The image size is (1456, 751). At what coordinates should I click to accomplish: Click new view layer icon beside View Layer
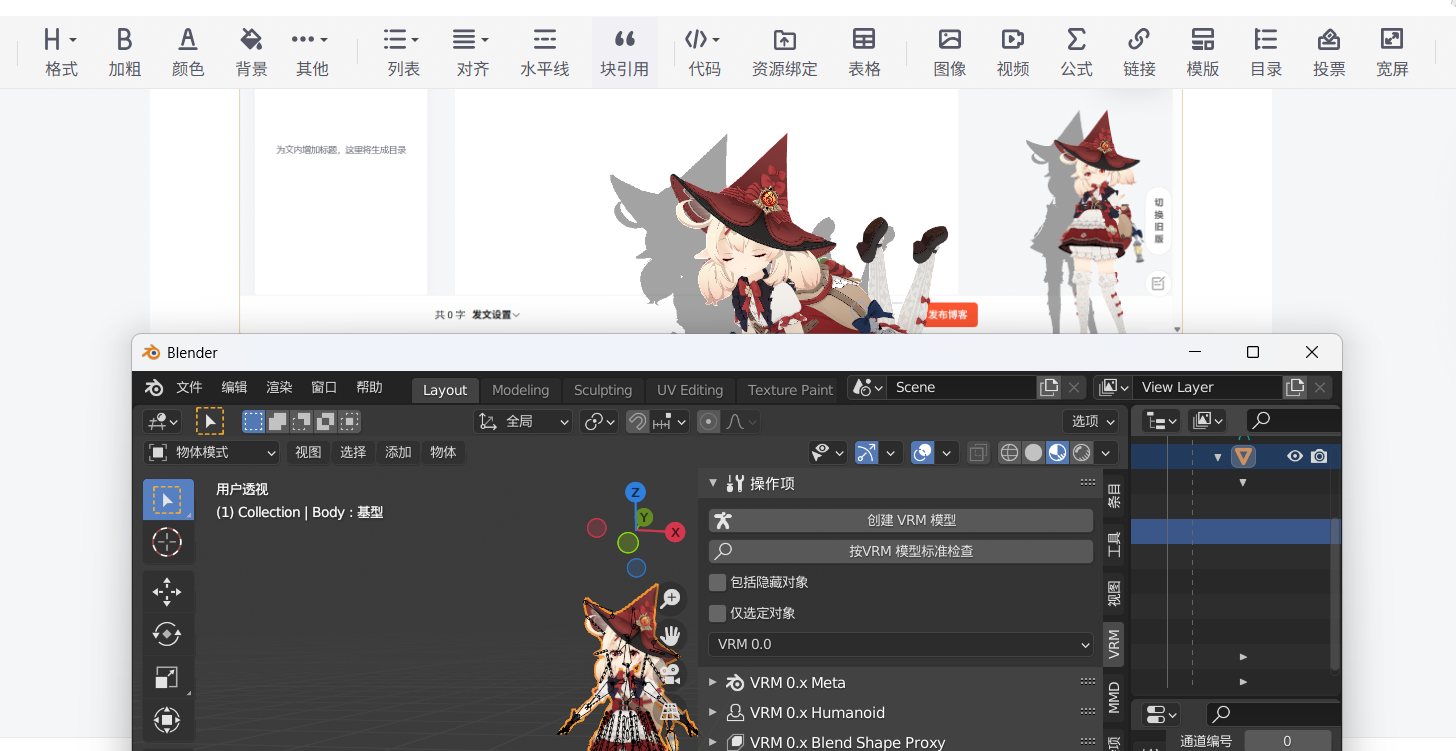[x=1295, y=388]
